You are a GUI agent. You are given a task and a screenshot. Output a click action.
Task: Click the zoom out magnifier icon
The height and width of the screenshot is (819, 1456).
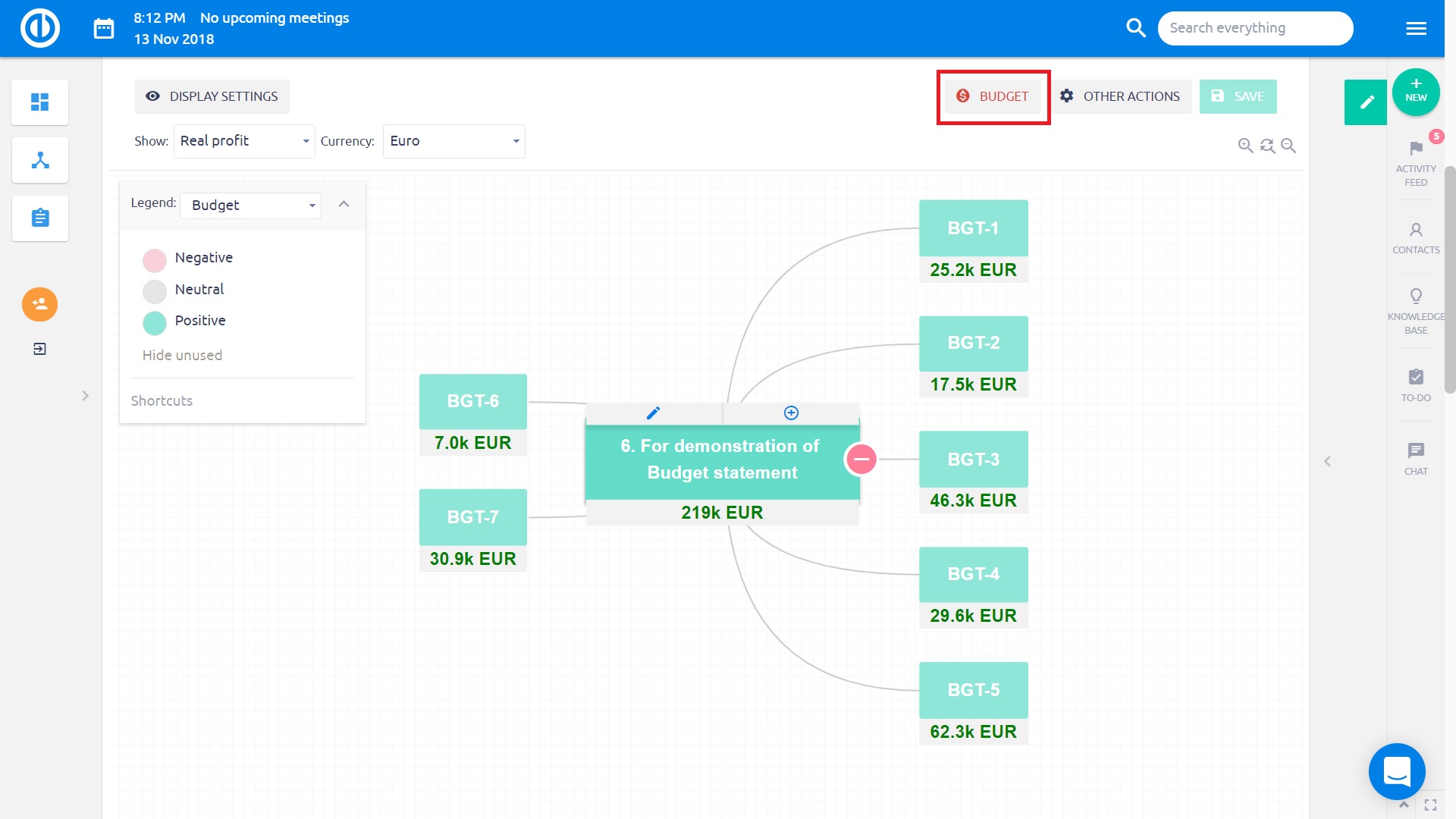[1288, 146]
